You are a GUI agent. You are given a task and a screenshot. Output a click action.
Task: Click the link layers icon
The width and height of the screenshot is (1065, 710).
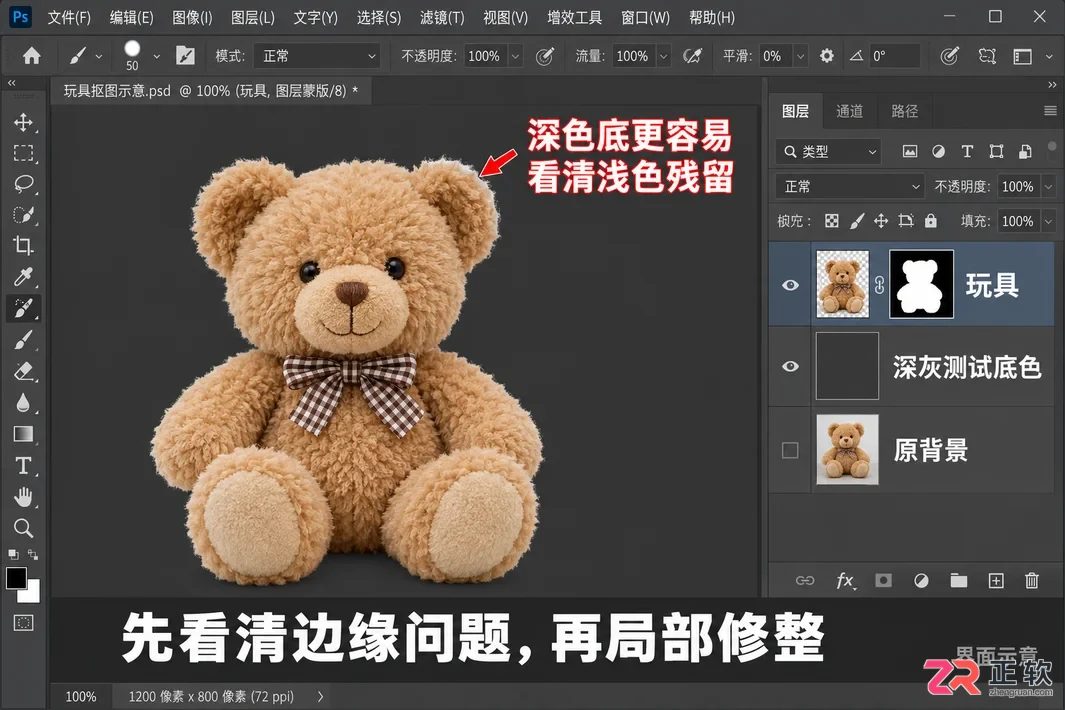point(805,580)
